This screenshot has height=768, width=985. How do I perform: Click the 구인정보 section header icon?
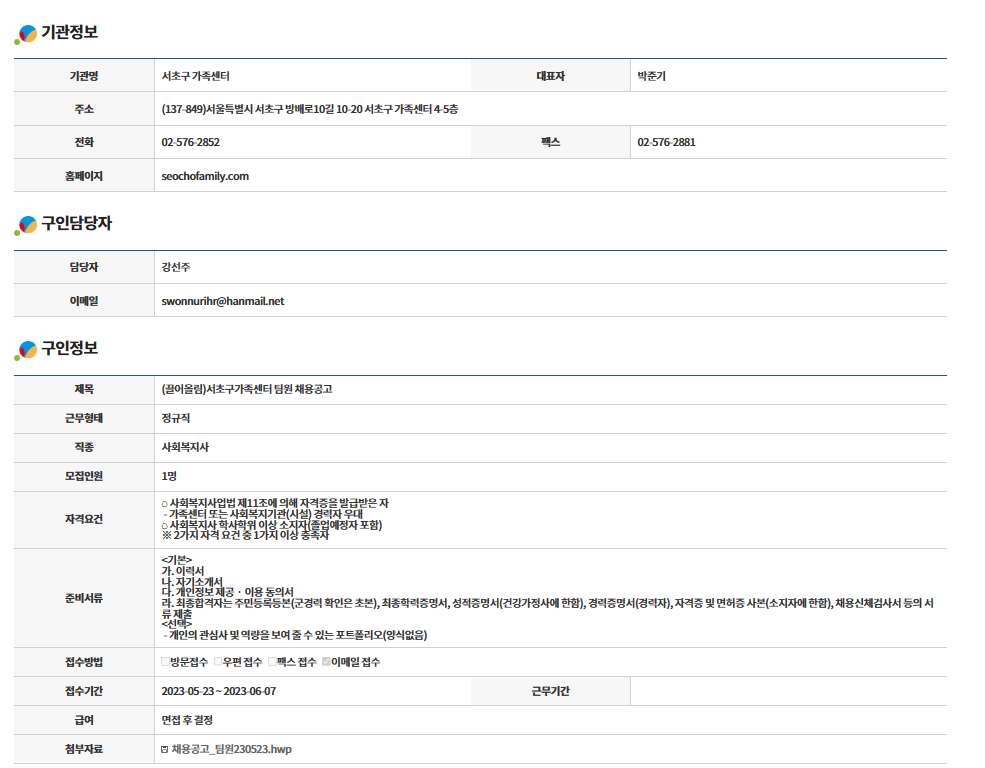26,351
